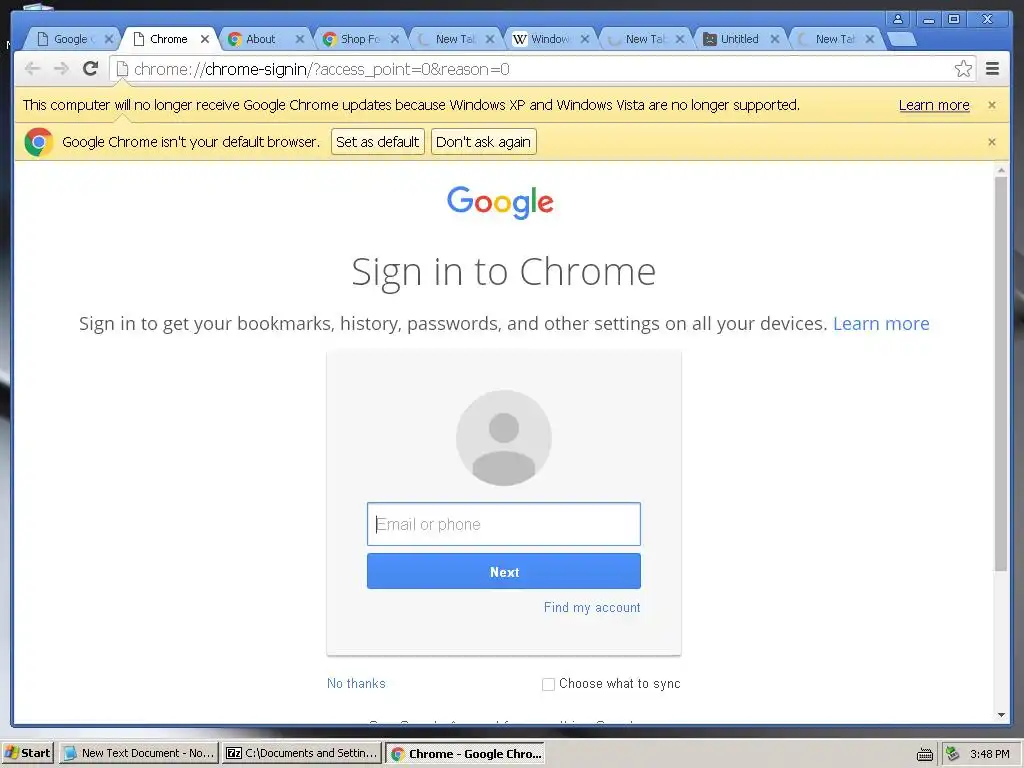Open Find my account link
The width and height of the screenshot is (1024, 768).
(592, 607)
